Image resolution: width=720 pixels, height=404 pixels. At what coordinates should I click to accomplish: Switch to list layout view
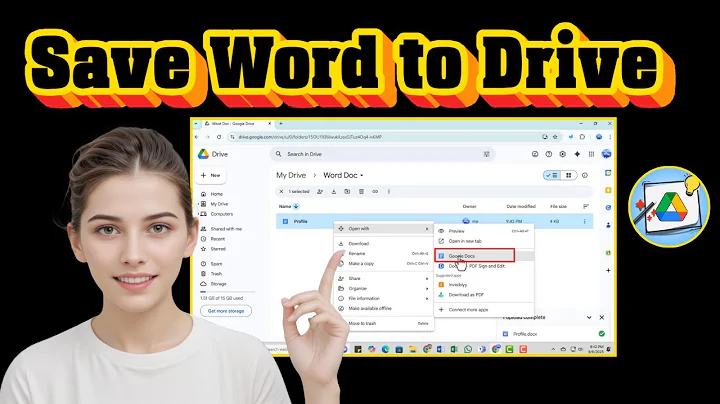coord(552,175)
